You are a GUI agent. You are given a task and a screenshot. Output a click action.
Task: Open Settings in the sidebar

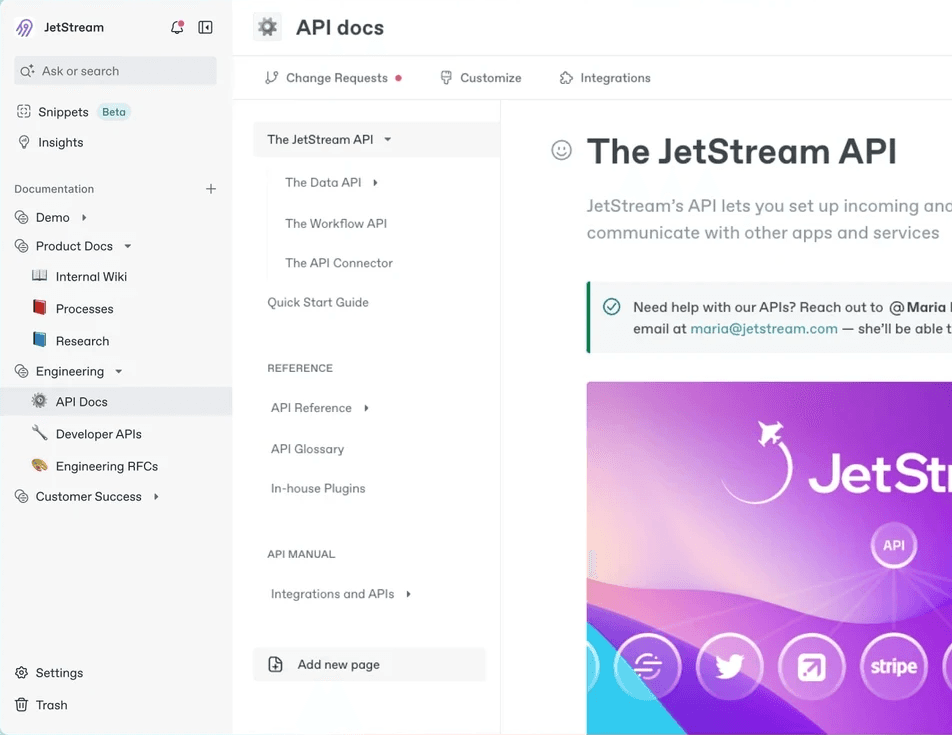click(x=59, y=672)
